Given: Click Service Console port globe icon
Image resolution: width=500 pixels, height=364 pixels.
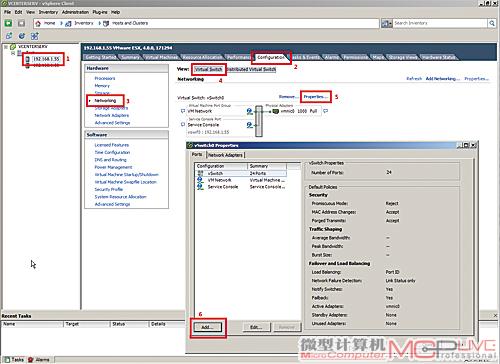Looking at the screenshot, I should pyautogui.click(x=249, y=125).
